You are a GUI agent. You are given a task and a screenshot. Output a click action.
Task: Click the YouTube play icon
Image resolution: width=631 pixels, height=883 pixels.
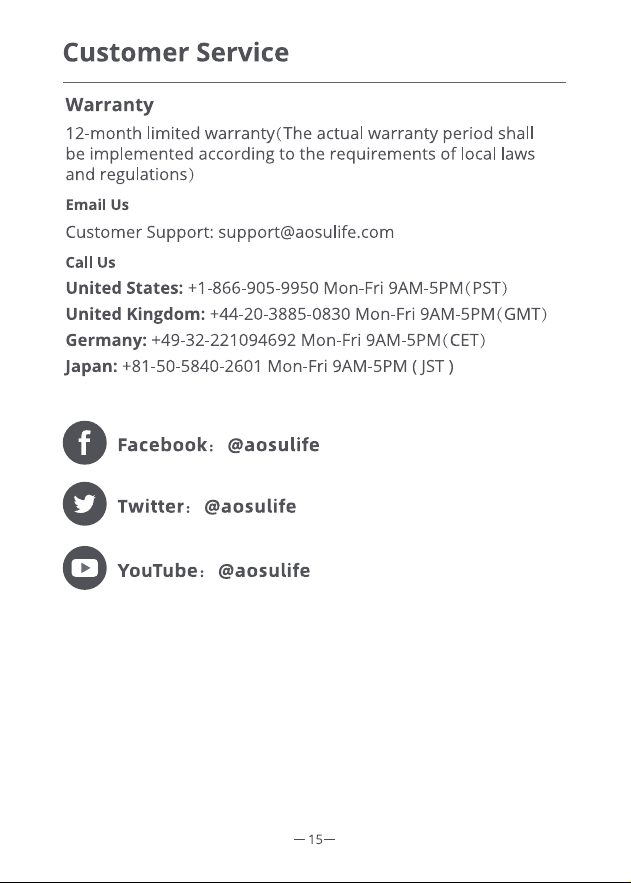coord(84,568)
